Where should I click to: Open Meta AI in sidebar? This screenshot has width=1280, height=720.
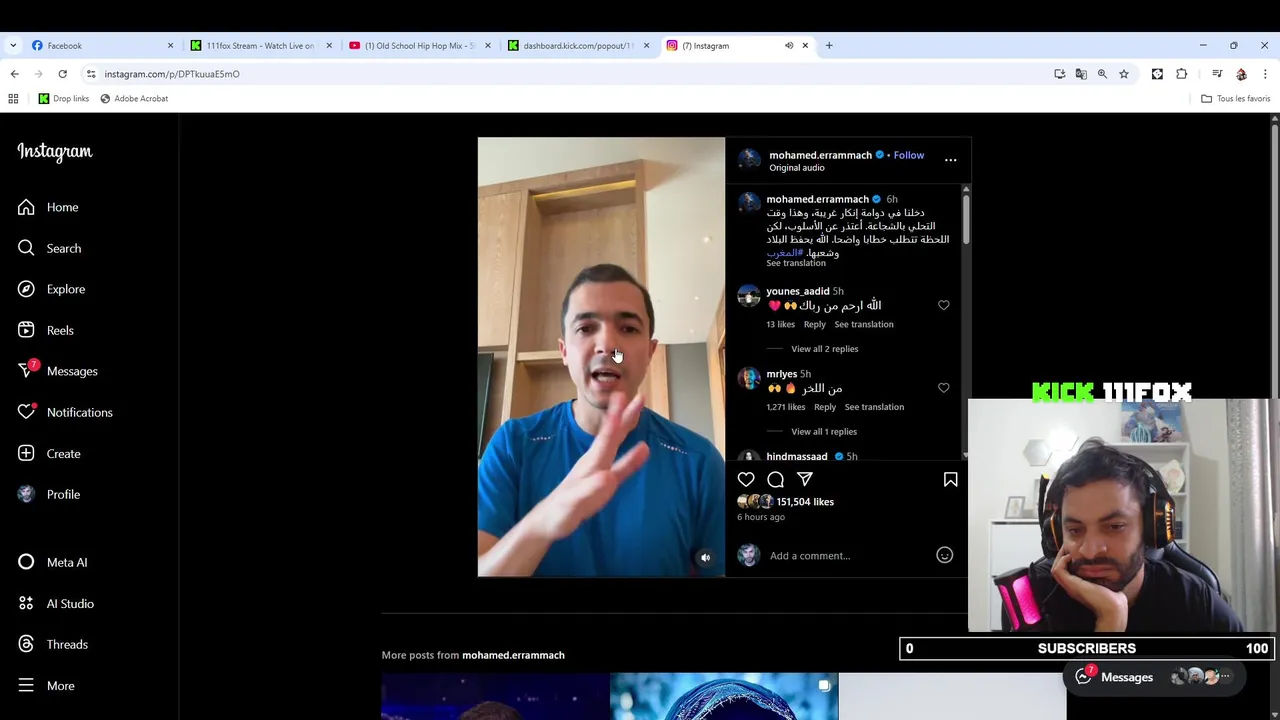[x=52, y=562]
